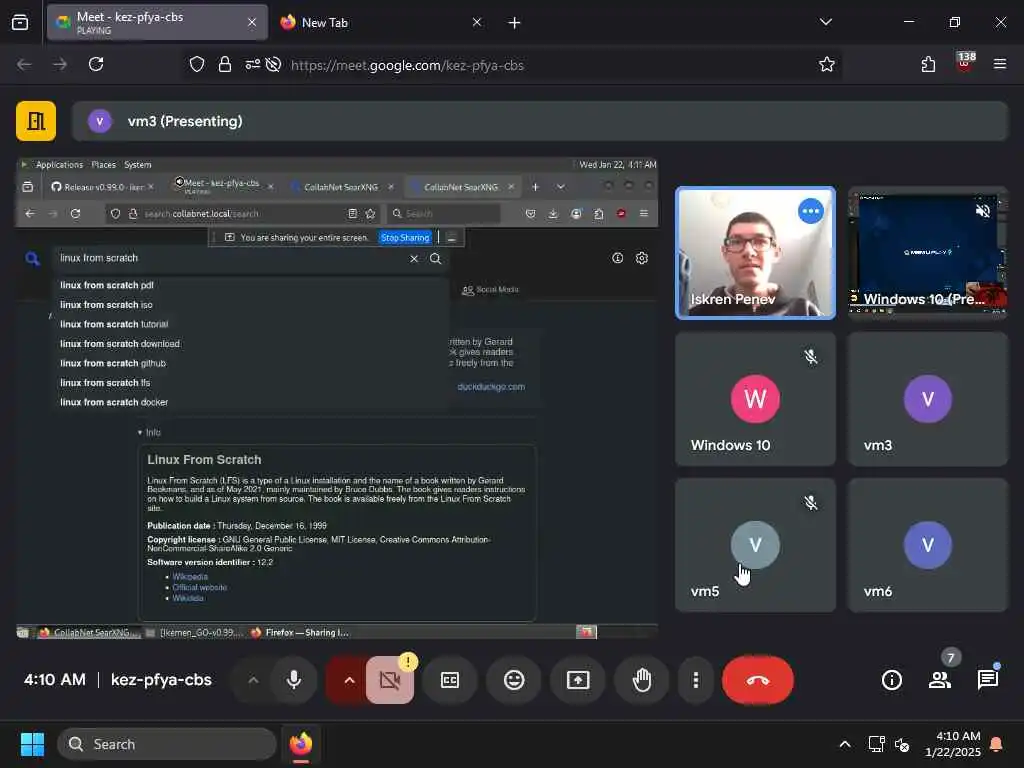Click the network icon in system tray

pos(876,744)
